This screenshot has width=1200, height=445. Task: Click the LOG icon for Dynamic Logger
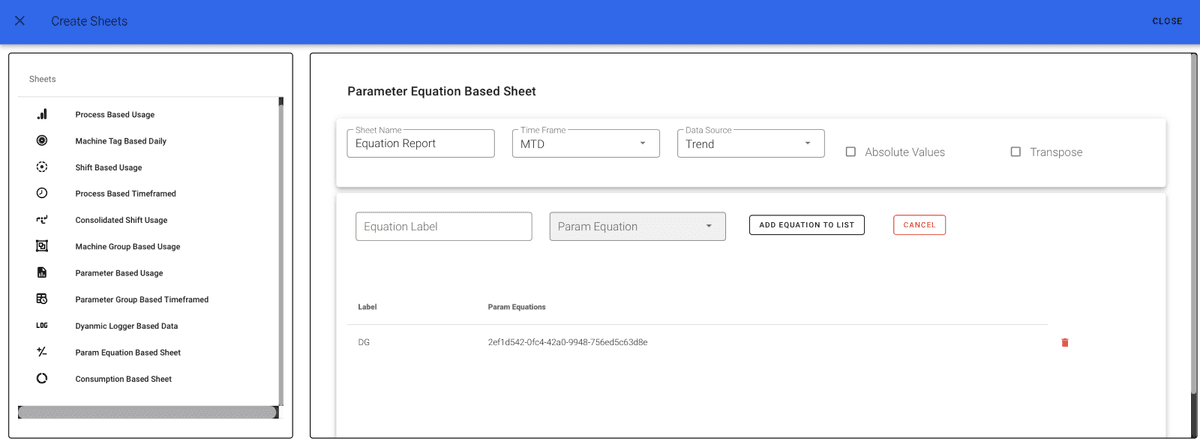tap(42, 326)
